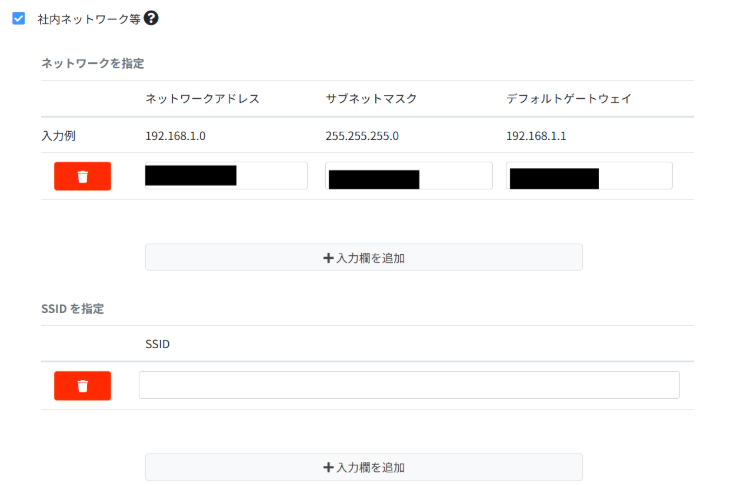Image resolution: width=747 pixels, height=486 pixels.
Task: Click the SSID を指定 section heading
Action: coord(73,308)
